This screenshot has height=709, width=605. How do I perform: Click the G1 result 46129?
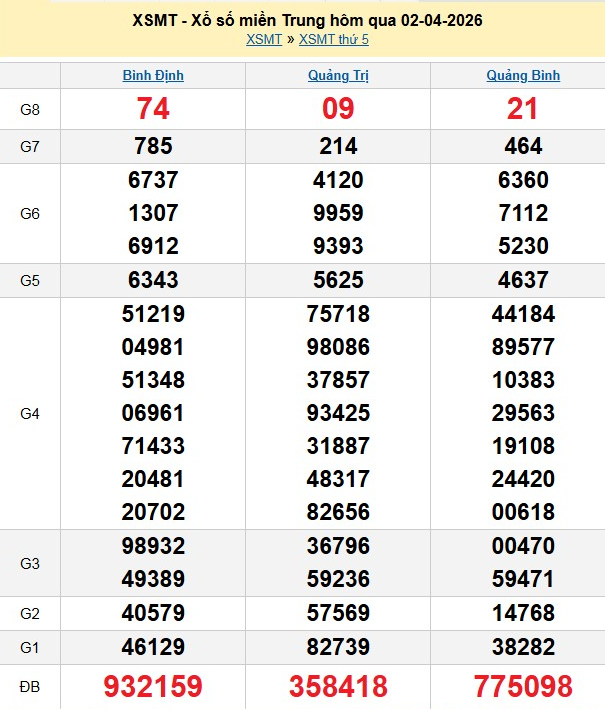click(x=153, y=646)
